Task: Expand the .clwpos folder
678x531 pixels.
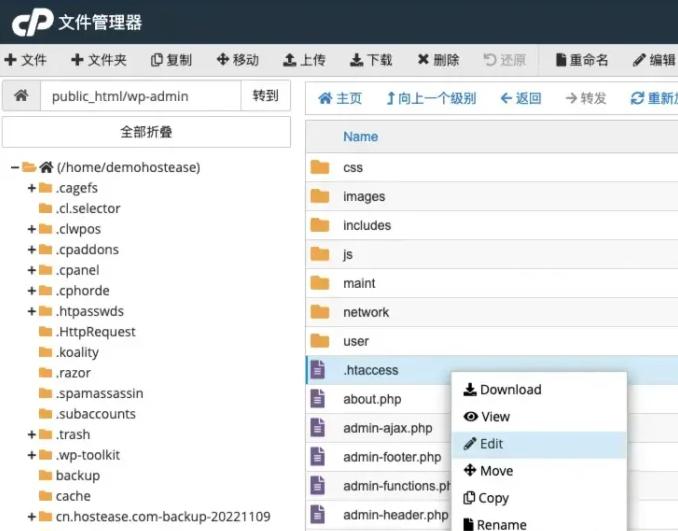Action: point(32,229)
